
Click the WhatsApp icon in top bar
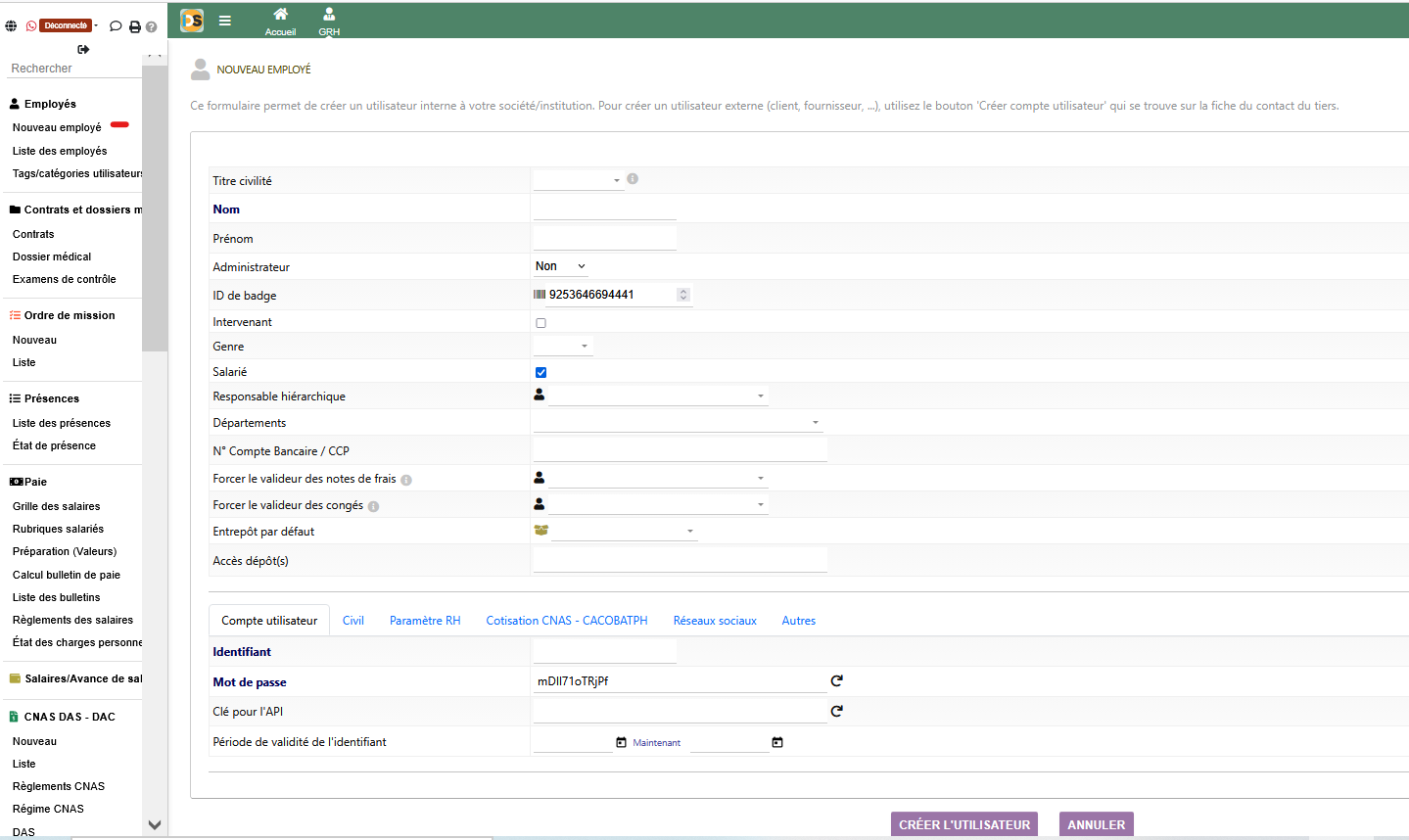[31, 26]
